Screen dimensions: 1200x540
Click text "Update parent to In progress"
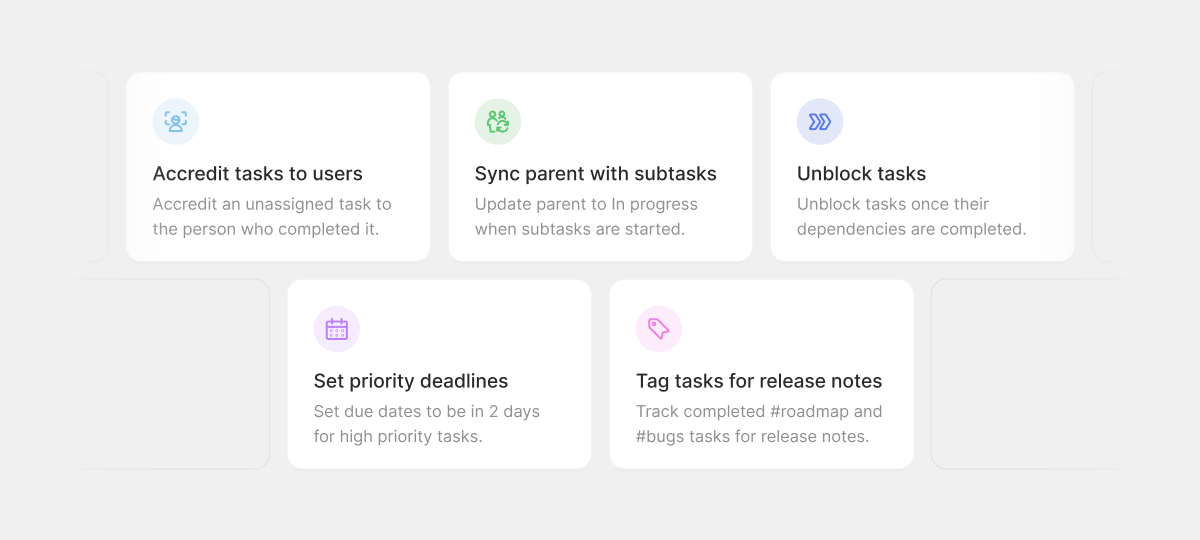586,204
